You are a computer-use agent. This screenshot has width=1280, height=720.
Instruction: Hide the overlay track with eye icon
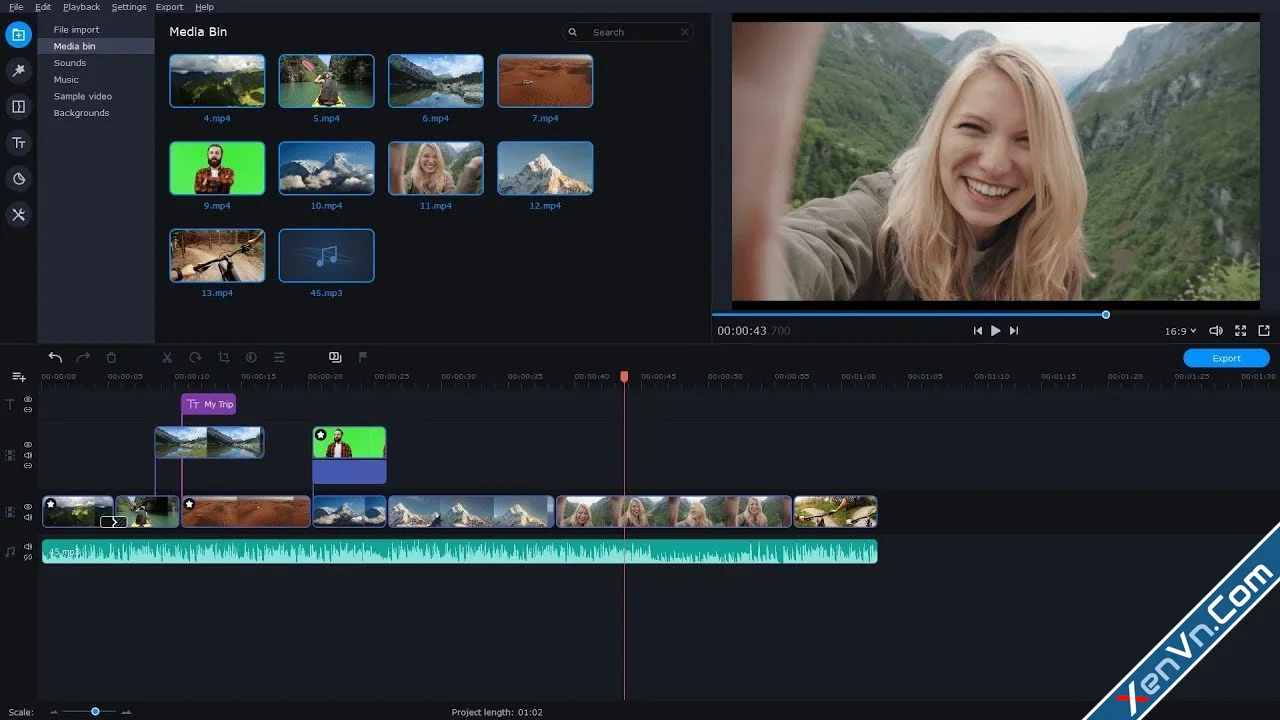28,445
